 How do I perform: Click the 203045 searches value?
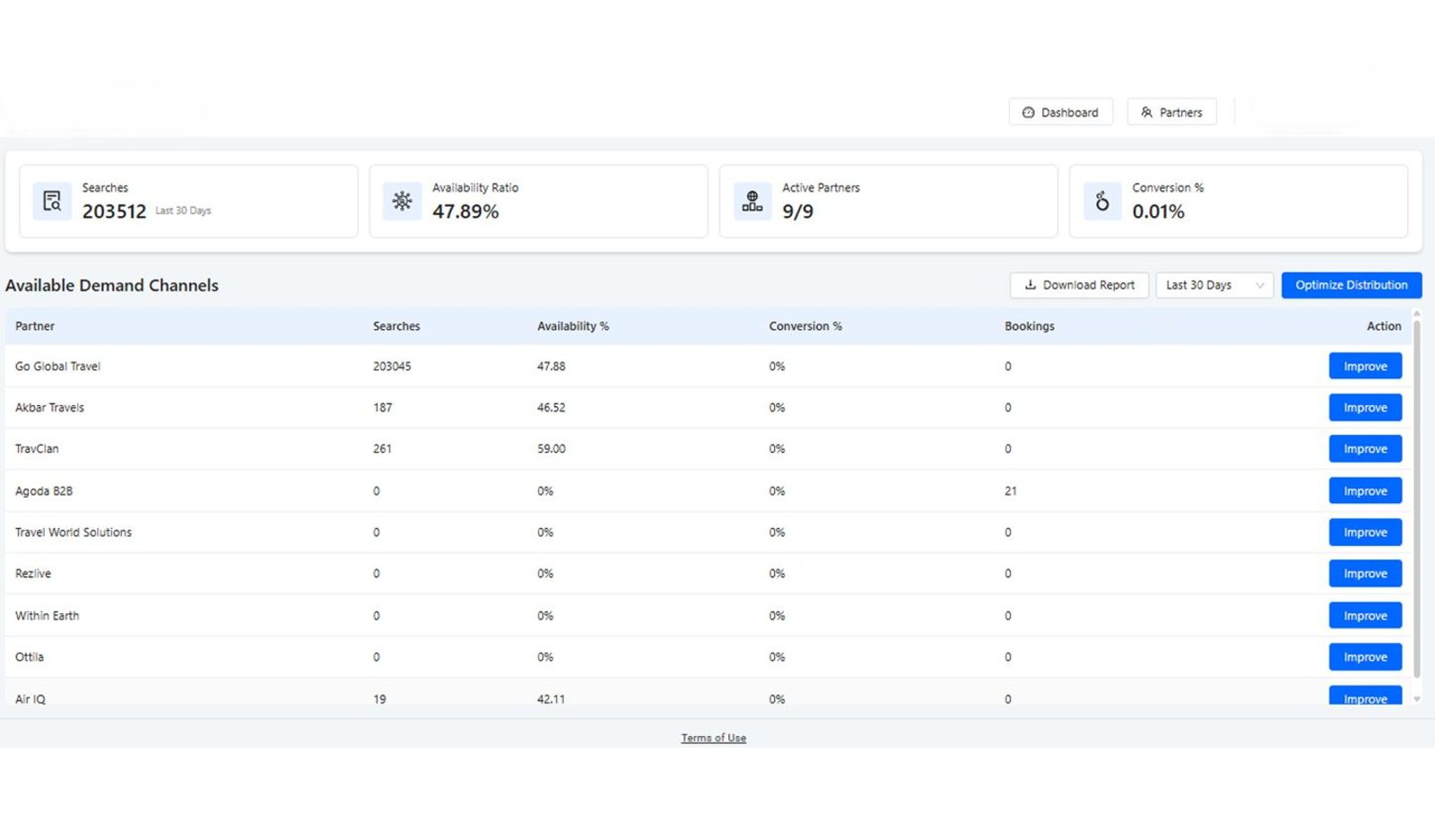point(392,366)
